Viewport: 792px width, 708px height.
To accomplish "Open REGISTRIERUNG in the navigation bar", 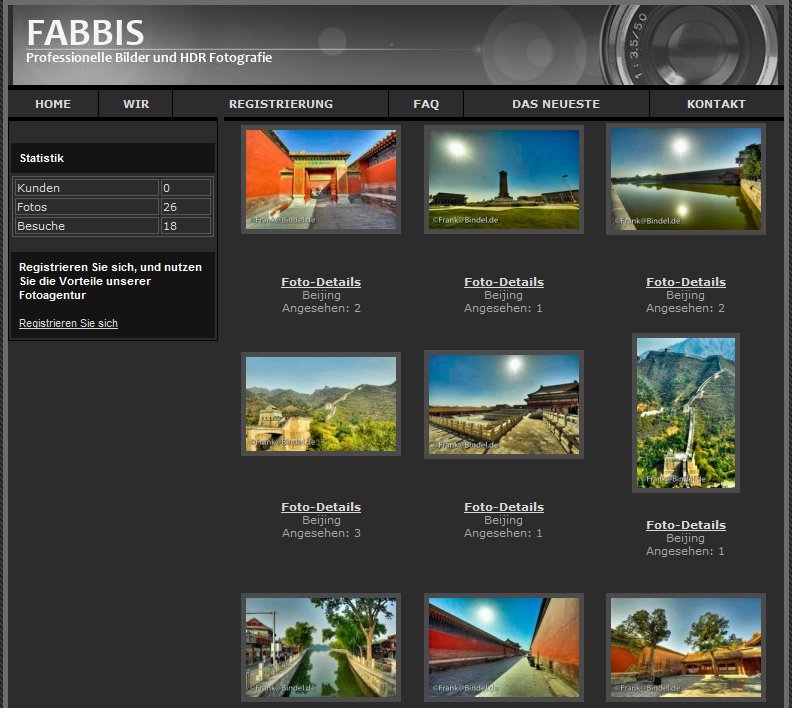I will [x=280, y=104].
